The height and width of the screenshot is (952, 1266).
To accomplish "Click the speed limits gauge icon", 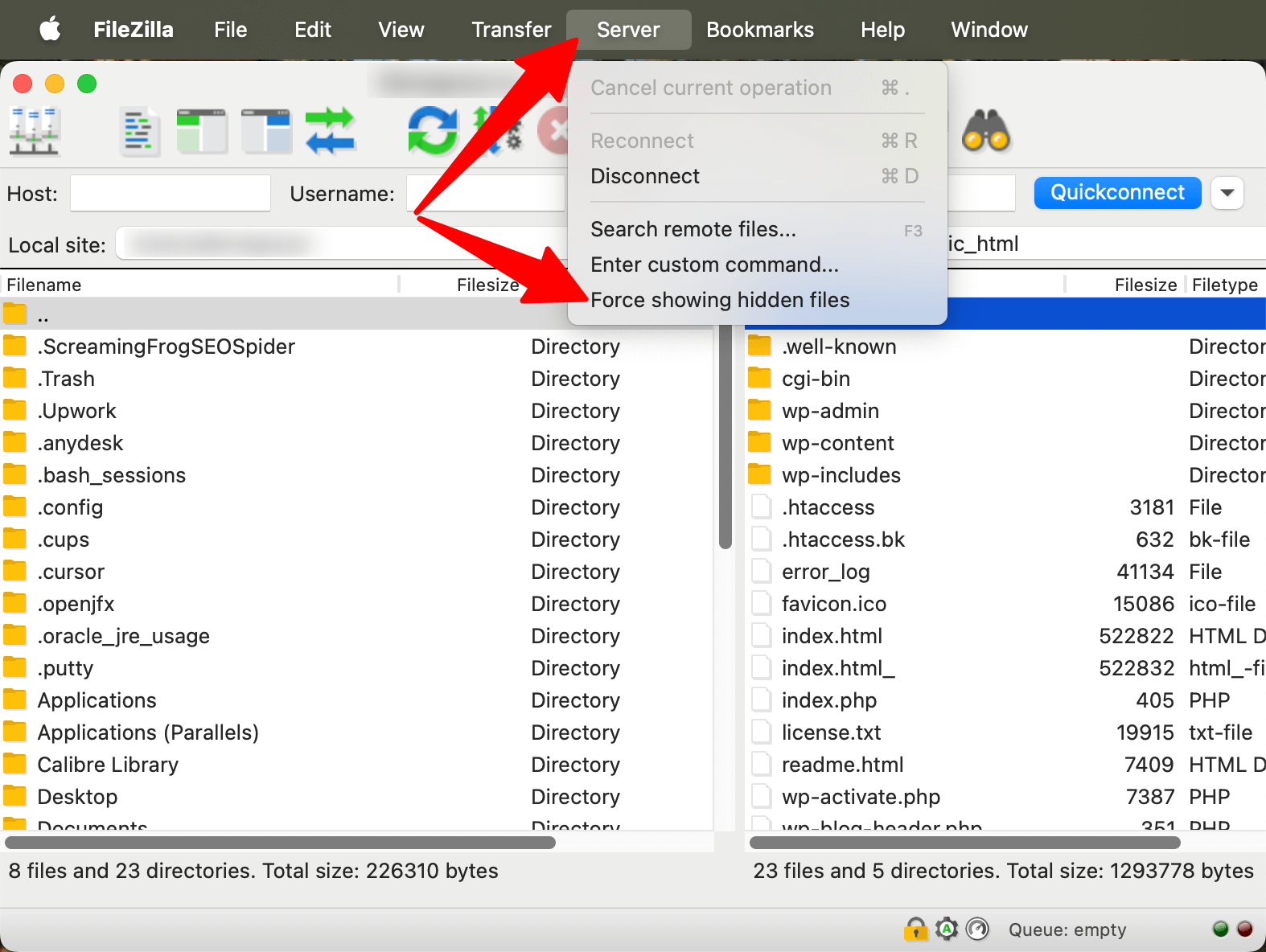I will [977, 929].
